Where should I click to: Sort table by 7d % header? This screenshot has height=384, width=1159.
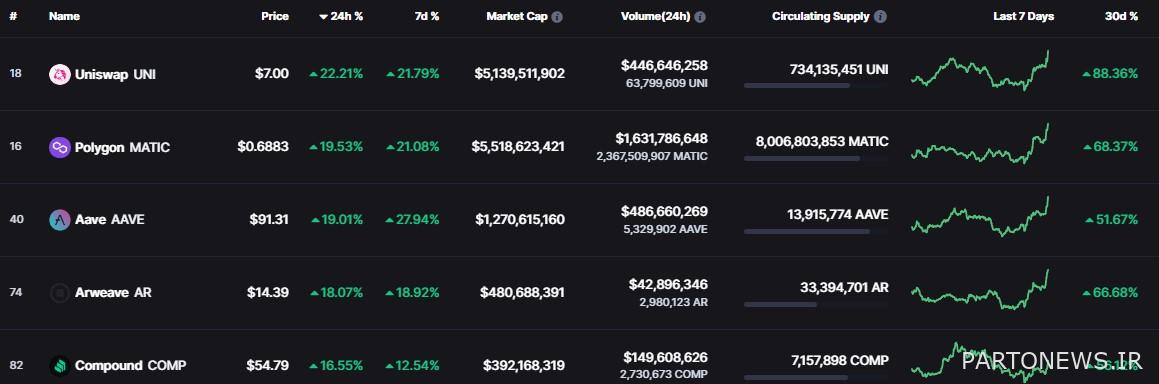(x=426, y=16)
